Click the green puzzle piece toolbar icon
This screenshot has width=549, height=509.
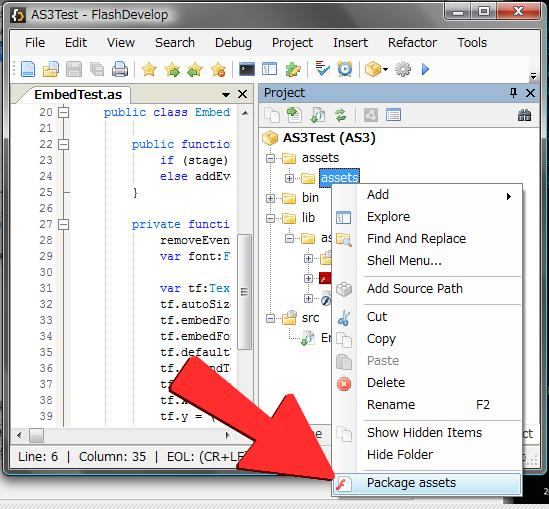pyautogui.click(x=293, y=69)
